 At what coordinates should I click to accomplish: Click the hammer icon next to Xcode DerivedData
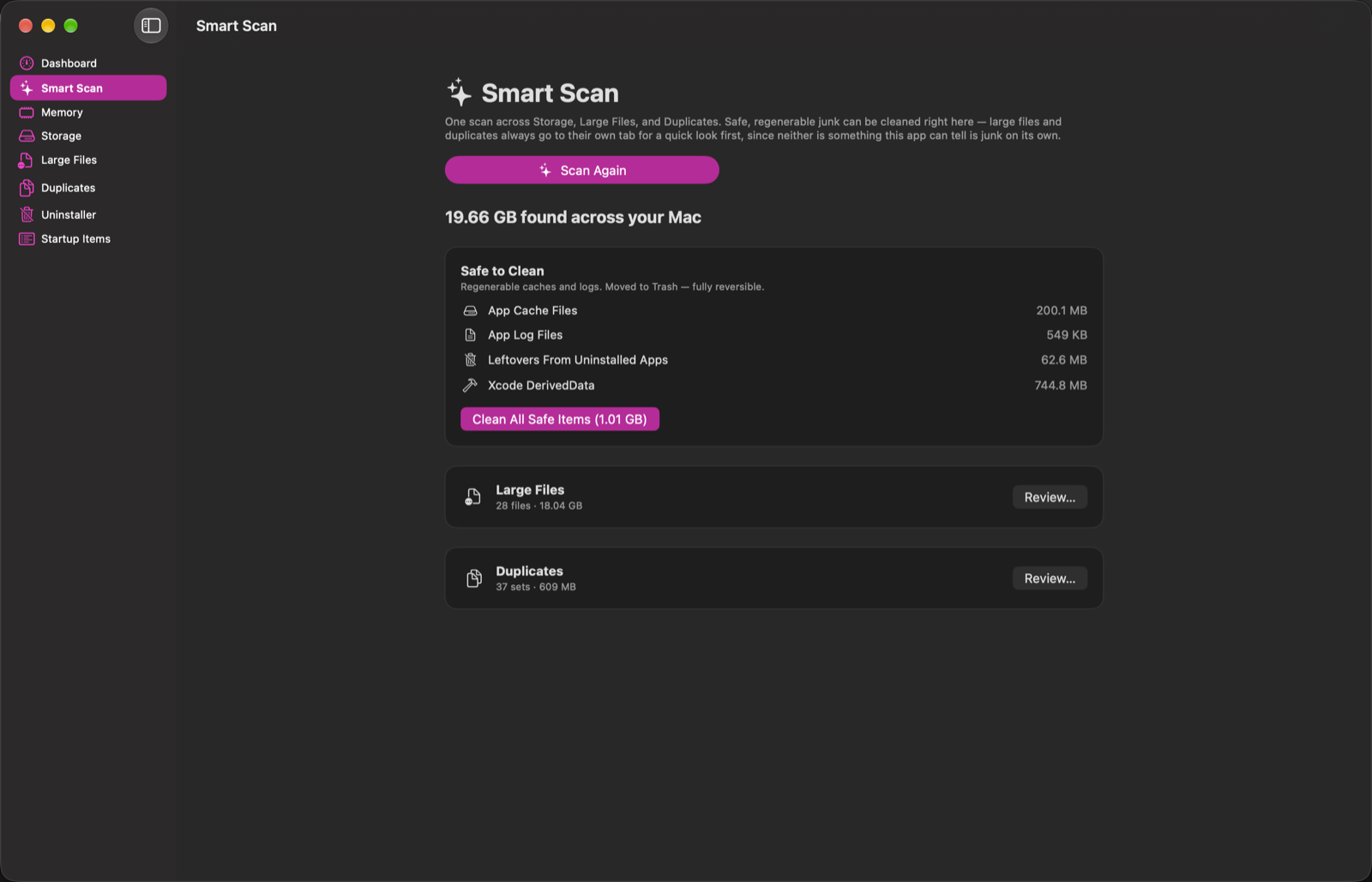pos(470,385)
